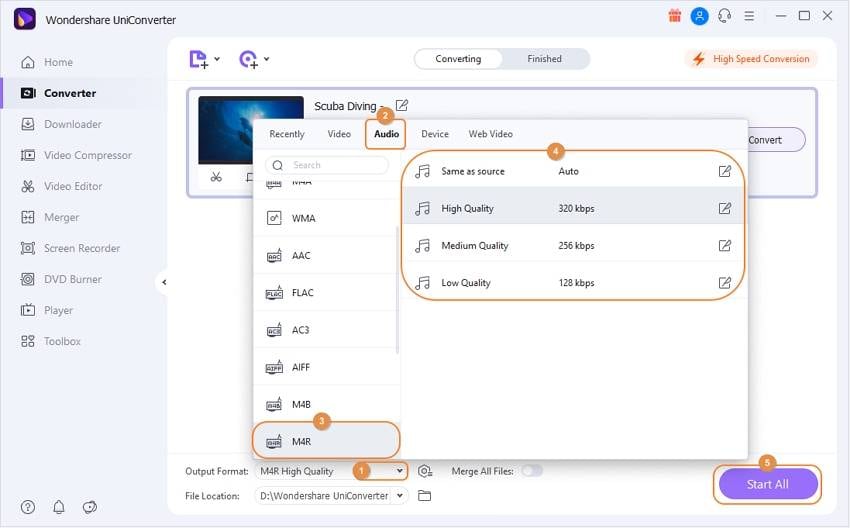Expand the load disc dropdown arrow
Screen dimensions: 850x528
[267, 59]
